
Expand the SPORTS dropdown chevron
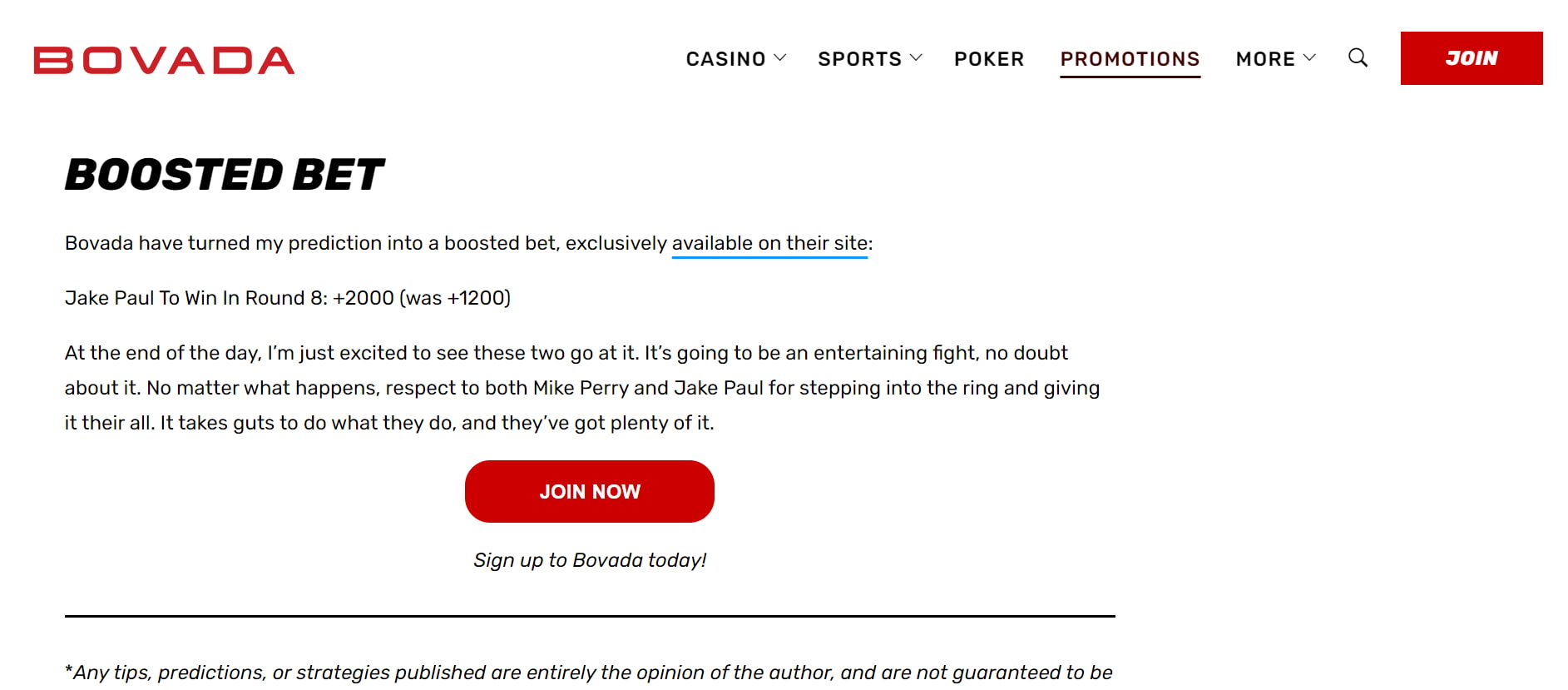coord(918,57)
